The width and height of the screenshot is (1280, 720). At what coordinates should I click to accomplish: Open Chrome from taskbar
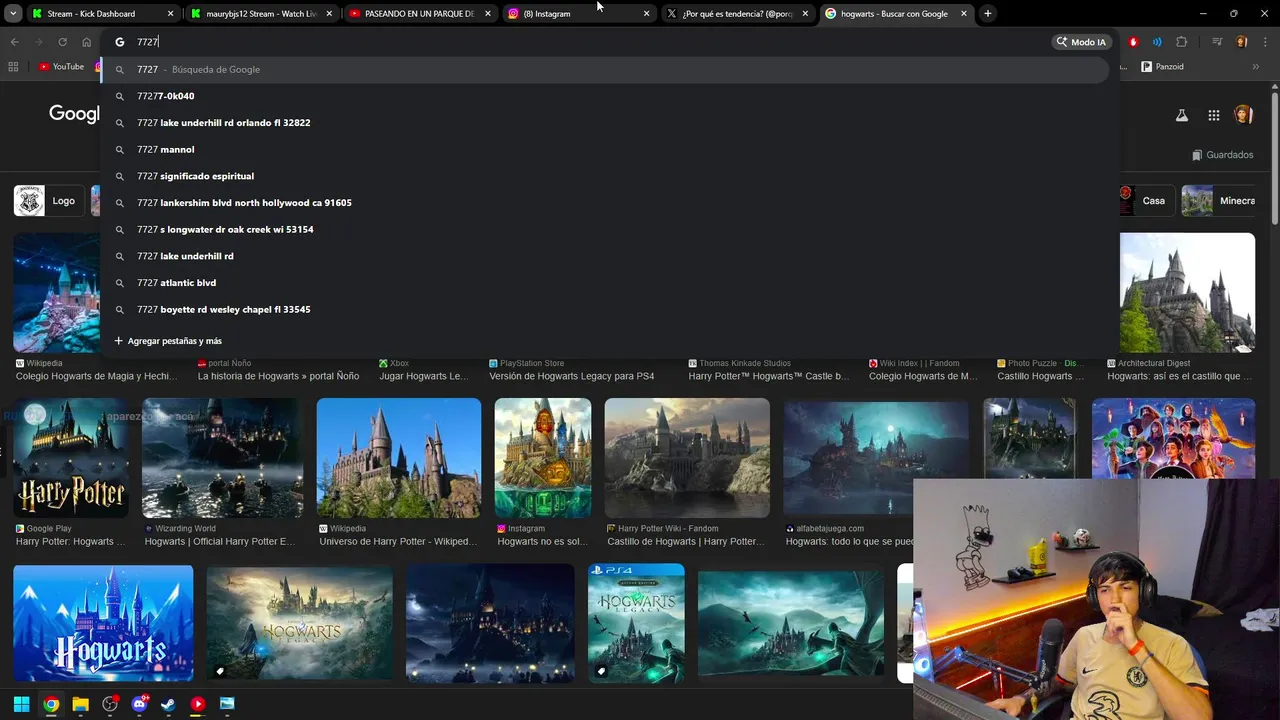pyautogui.click(x=51, y=704)
